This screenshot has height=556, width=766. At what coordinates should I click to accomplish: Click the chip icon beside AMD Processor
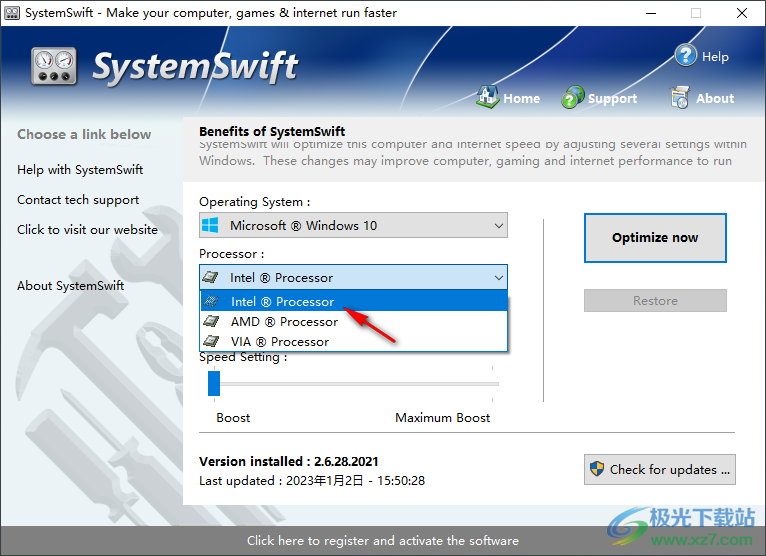click(x=211, y=321)
